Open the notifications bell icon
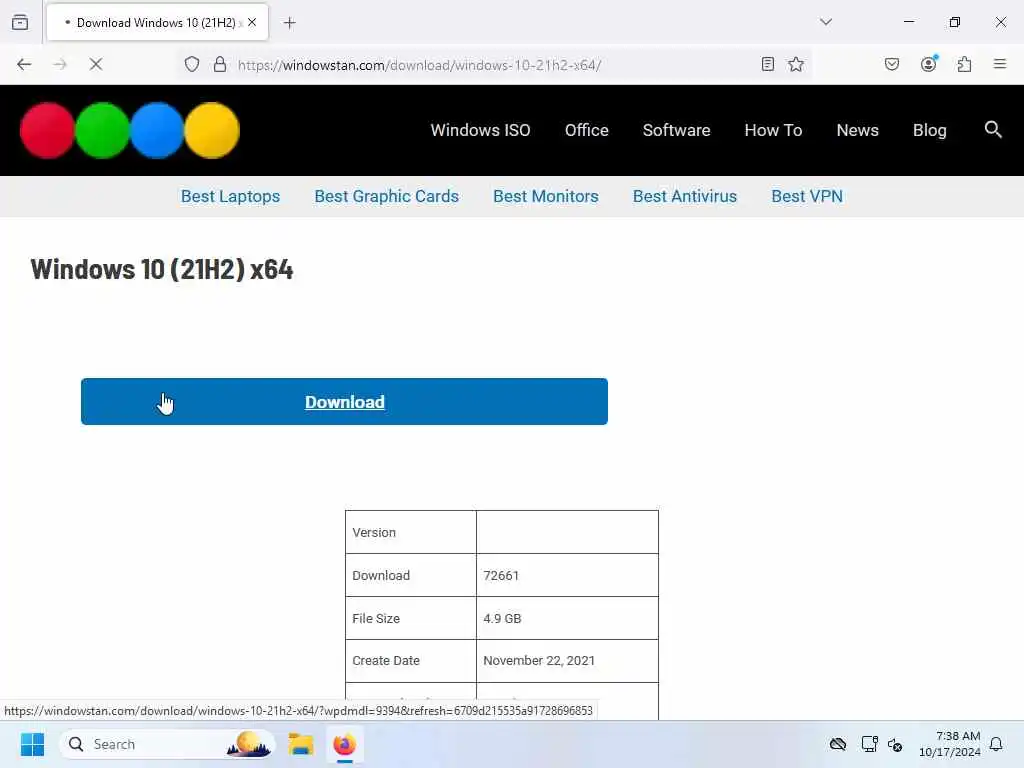1024x768 pixels. [996, 744]
